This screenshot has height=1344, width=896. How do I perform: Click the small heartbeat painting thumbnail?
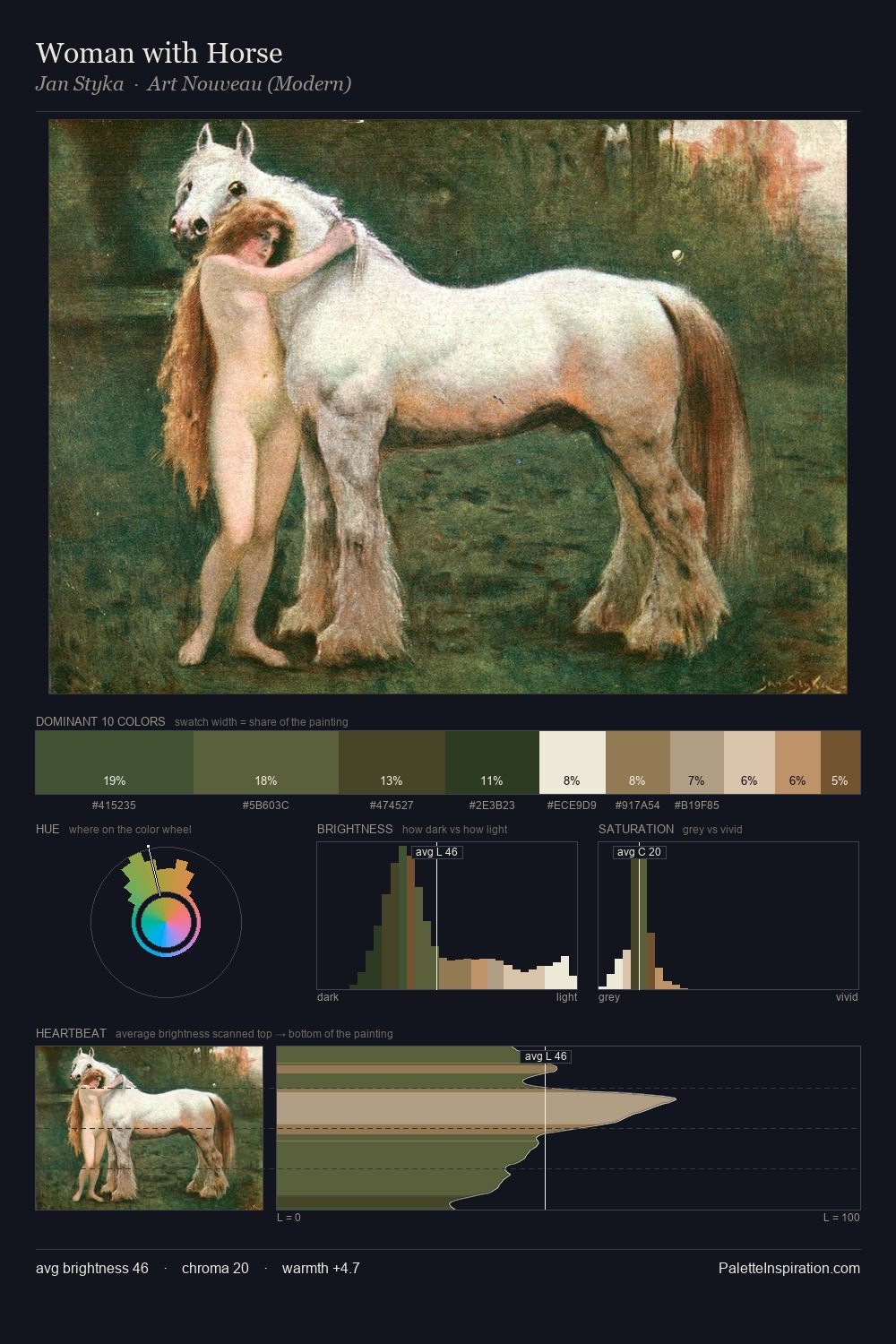tap(150, 1128)
